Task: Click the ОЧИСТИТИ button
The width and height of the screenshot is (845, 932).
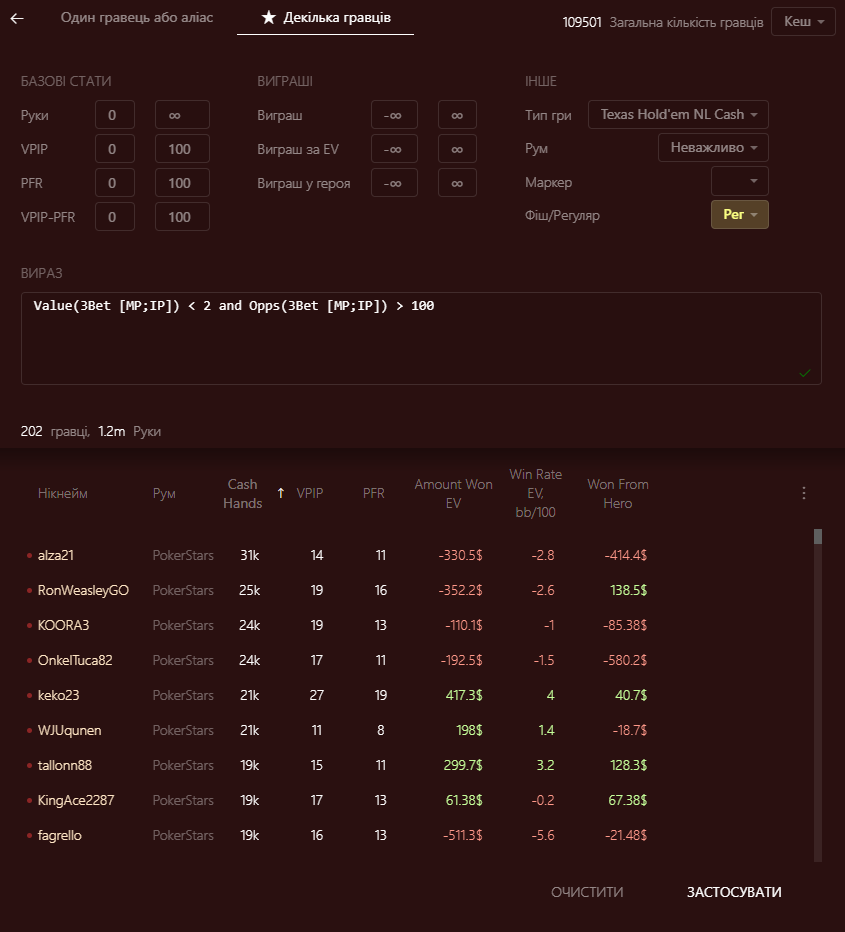Action: 587,892
